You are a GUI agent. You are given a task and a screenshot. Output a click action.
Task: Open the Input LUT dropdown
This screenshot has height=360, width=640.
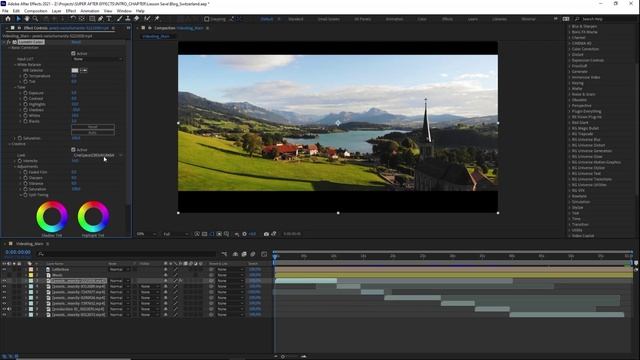(x=98, y=59)
